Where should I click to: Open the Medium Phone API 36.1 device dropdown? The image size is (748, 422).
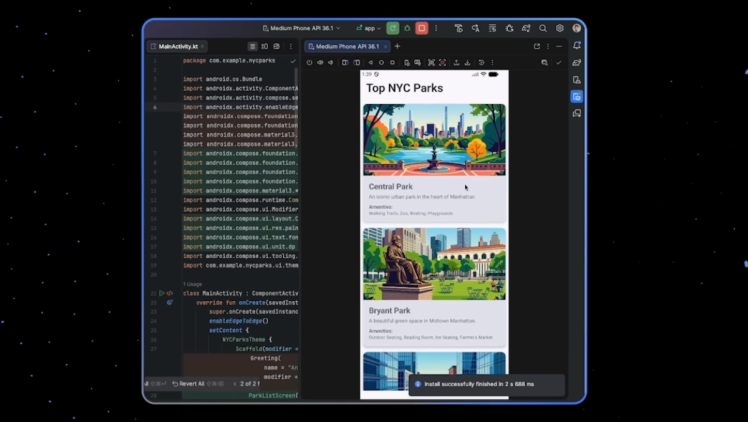click(301, 28)
